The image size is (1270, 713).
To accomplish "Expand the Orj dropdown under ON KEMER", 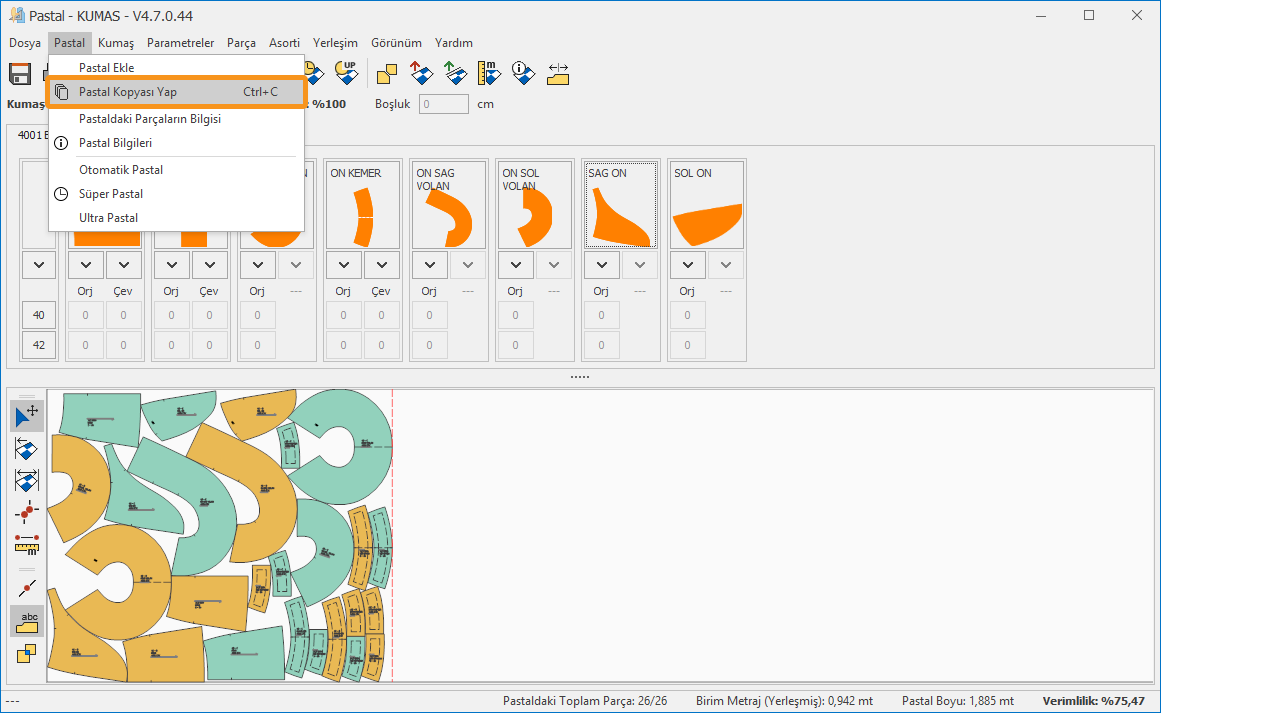I will coord(343,265).
